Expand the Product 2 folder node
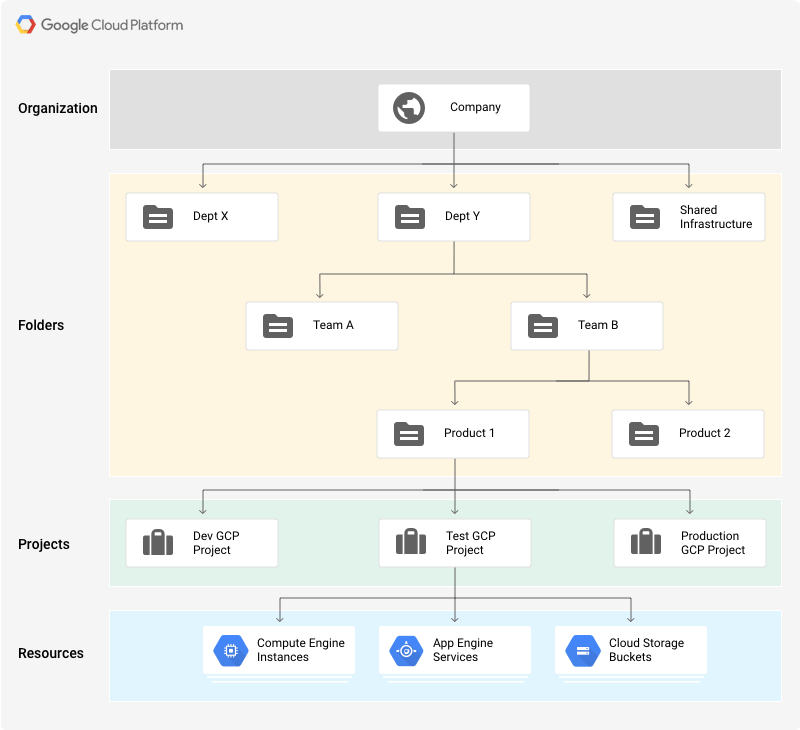This screenshot has height=730, width=800. click(688, 433)
